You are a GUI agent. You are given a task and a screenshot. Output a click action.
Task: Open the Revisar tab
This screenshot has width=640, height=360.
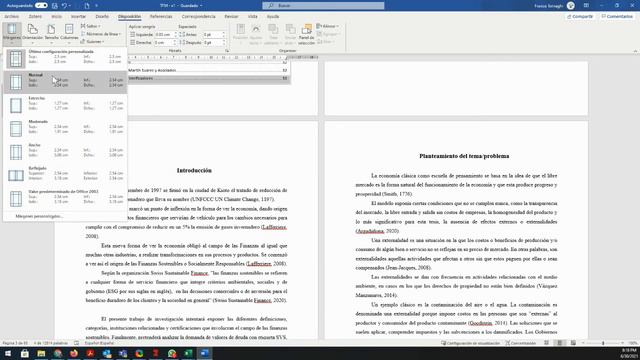(x=231, y=17)
